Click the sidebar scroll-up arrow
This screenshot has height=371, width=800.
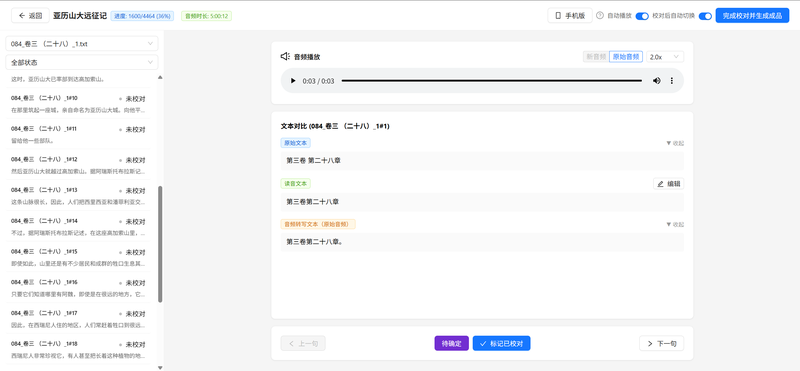pos(160,78)
